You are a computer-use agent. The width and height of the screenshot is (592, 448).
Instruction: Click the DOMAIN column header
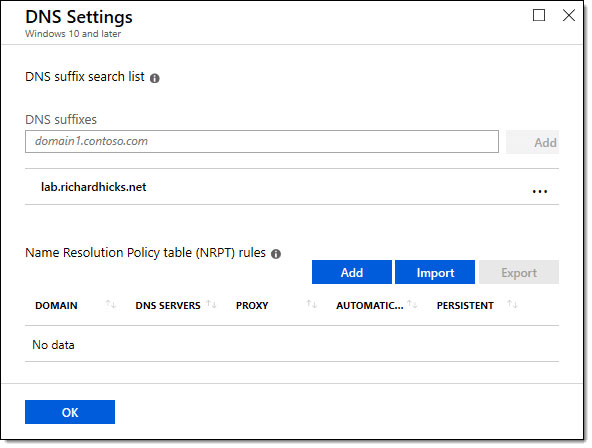coord(56,305)
